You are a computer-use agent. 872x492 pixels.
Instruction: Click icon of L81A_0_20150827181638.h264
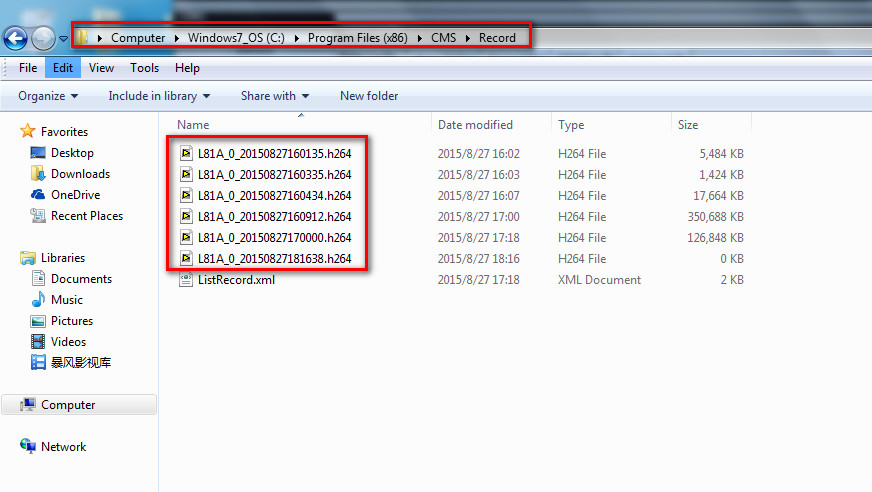click(x=186, y=258)
